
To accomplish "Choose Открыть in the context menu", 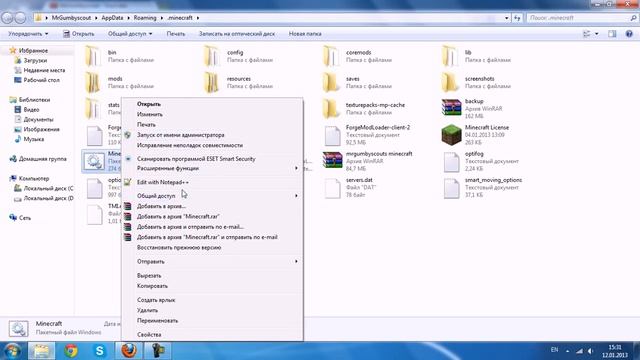I will (149, 104).
